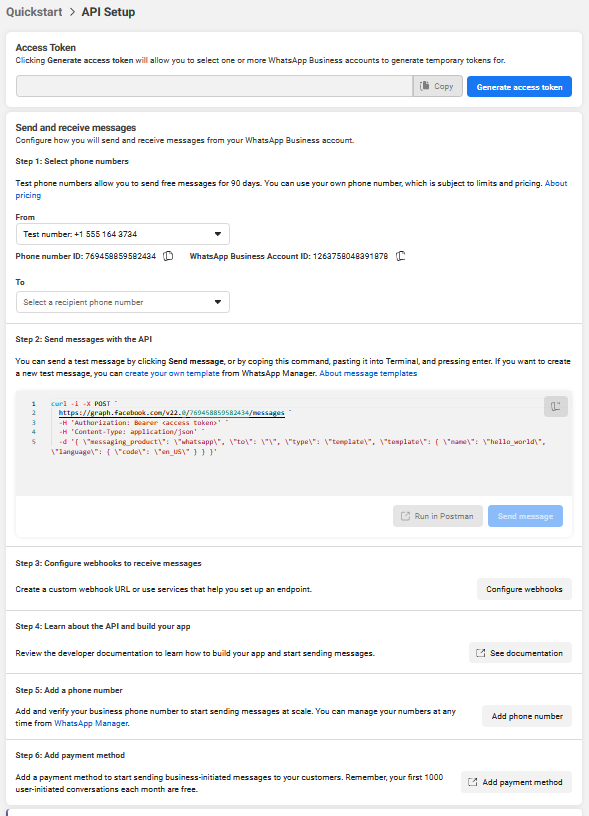
Task: Open About message templates link
Action: pyautogui.click(x=368, y=374)
